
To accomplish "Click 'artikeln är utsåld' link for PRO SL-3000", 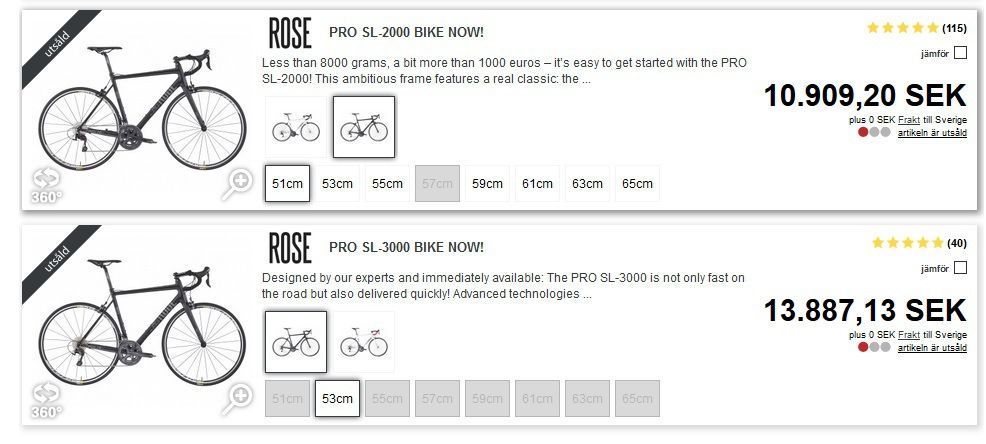I will (932, 347).
